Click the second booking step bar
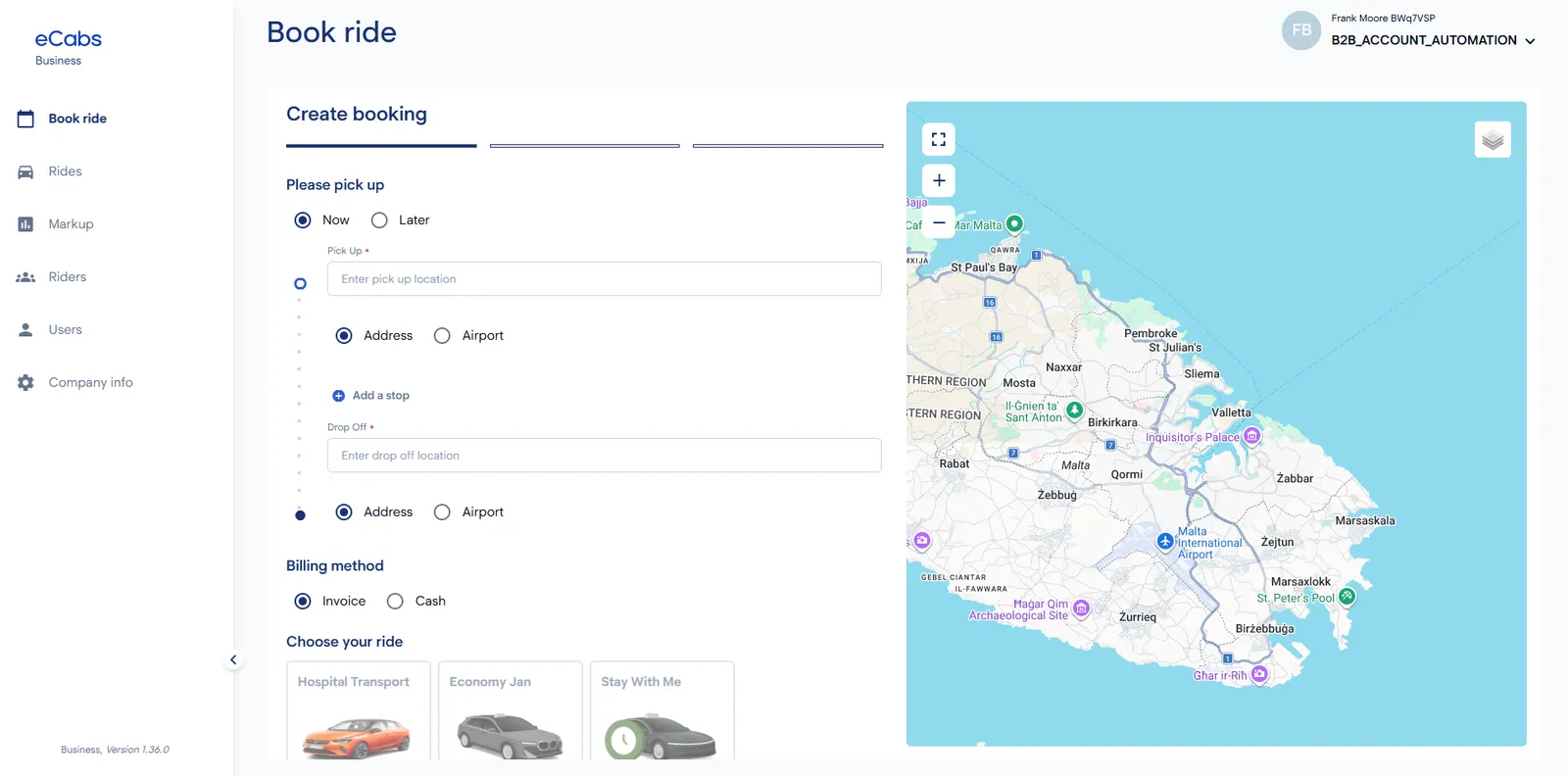1568x776 pixels. (585, 146)
